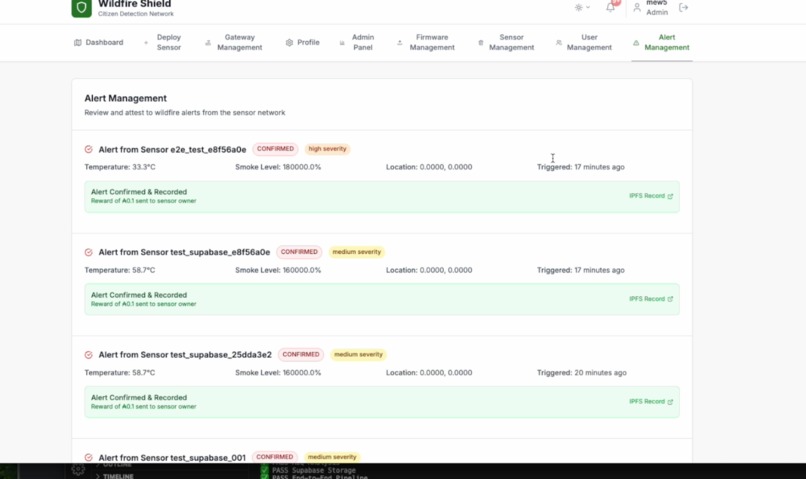This screenshot has width=806, height=479.
Task: Click medium severity badge on test_supabase_e8f56a0e
Action: tap(357, 252)
